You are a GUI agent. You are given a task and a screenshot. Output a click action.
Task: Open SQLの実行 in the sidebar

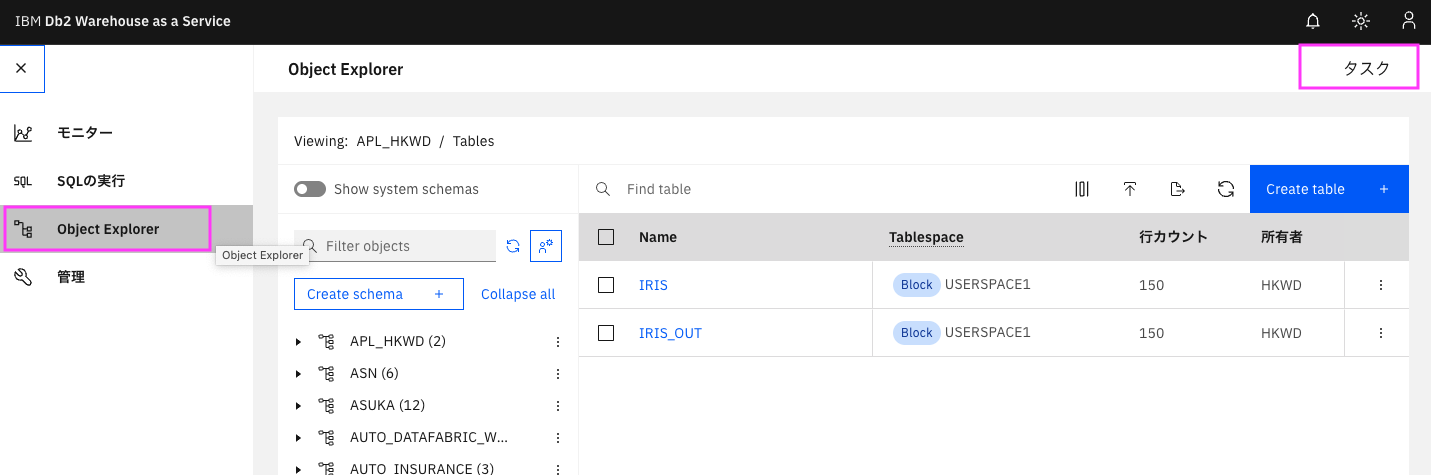point(90,181)
